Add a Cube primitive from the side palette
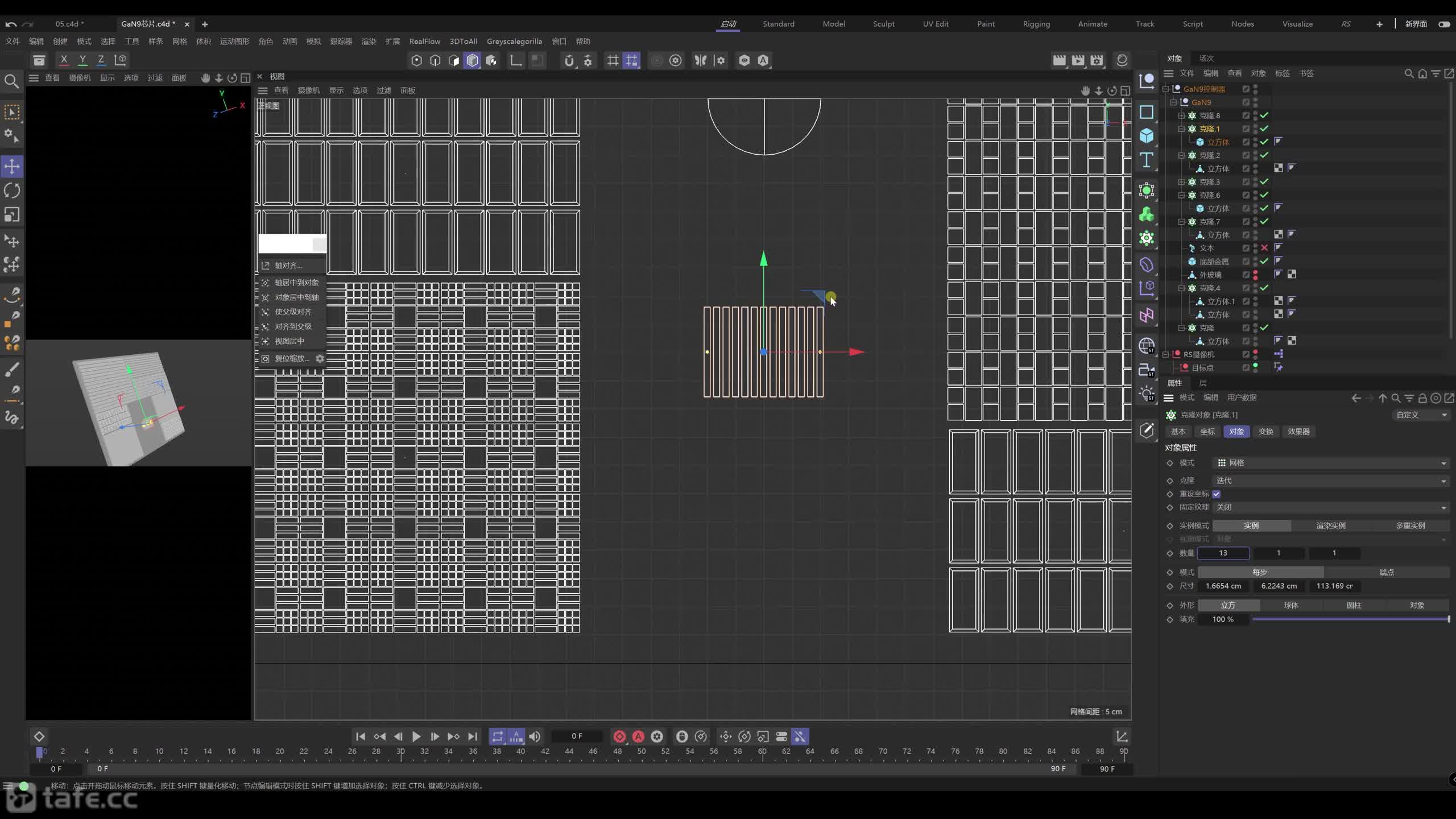The image size is (1456, 819). click(x=1147, y=135)
